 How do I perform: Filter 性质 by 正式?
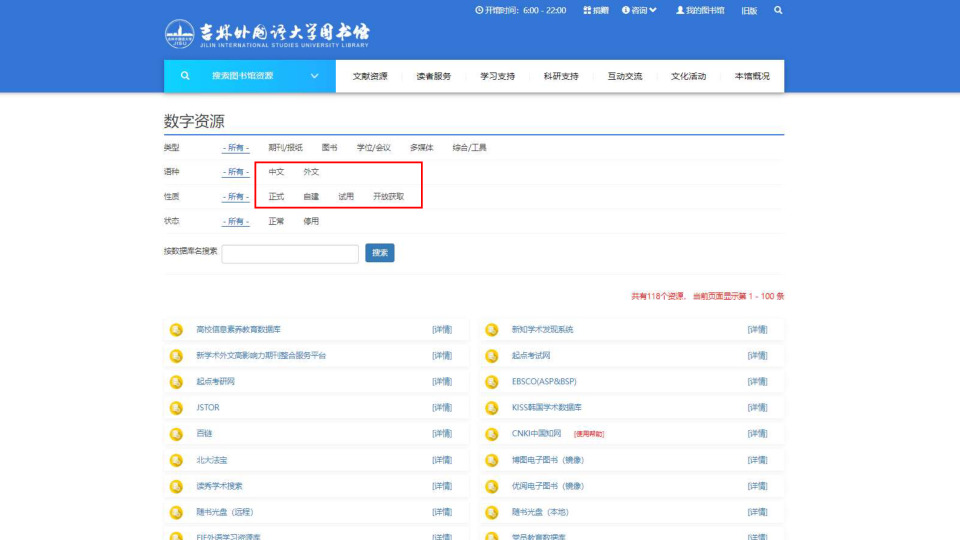tap(276, 197)
